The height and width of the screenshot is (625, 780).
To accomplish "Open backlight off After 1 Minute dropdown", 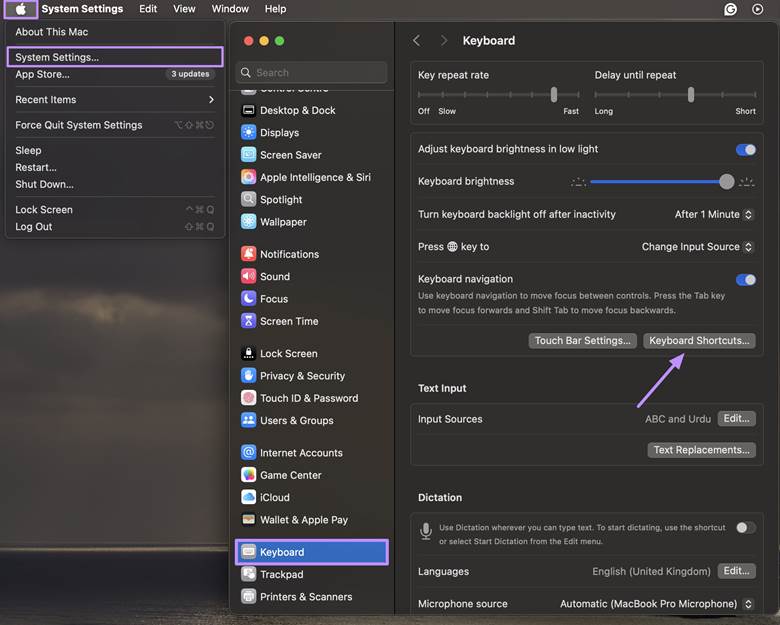I will point(714,214).
